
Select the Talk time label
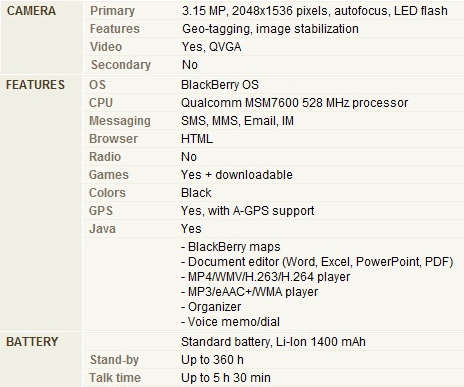pos(115,378)
